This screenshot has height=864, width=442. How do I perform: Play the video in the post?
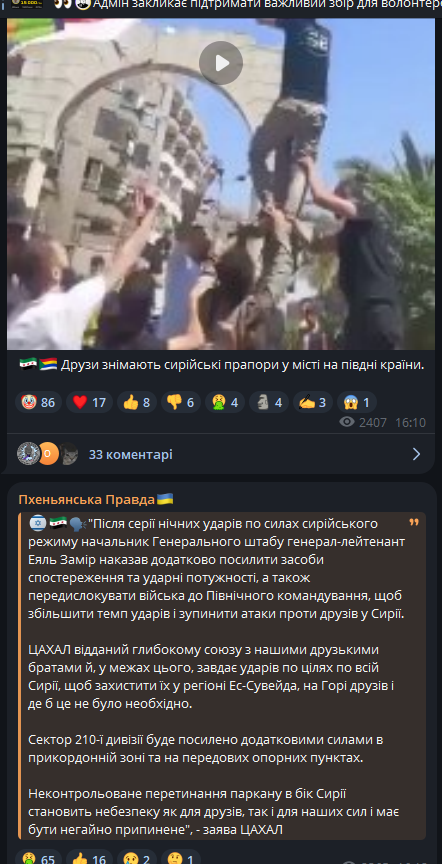(221, 63)
